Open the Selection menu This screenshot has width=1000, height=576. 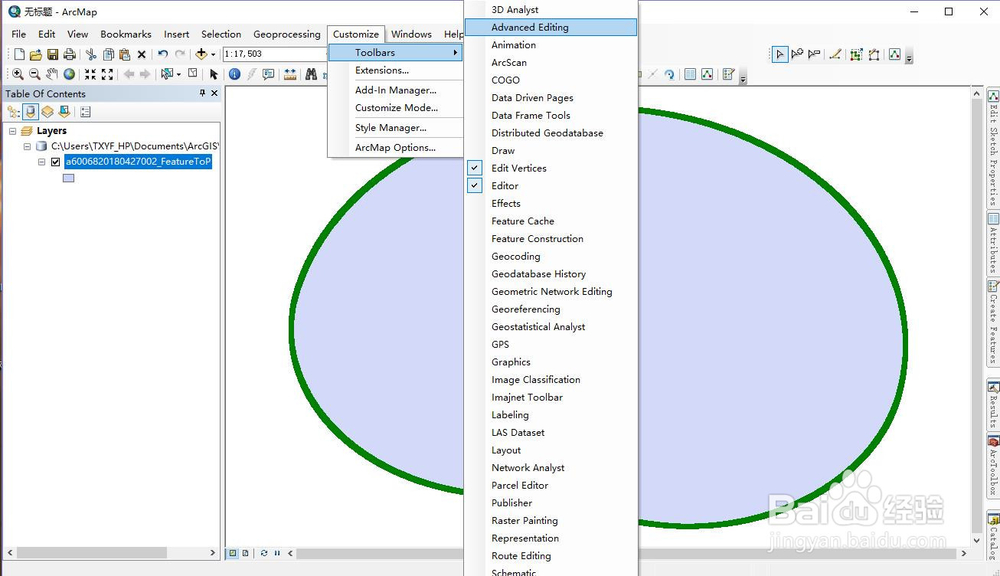click(x=221, y=34)
